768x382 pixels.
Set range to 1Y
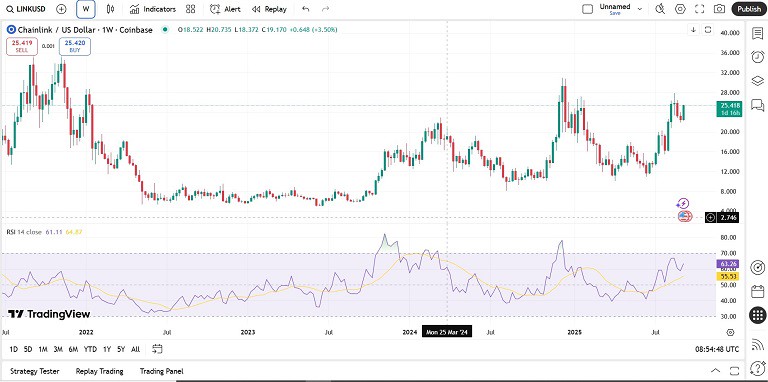pyautogui.click(x=107, y=349)
